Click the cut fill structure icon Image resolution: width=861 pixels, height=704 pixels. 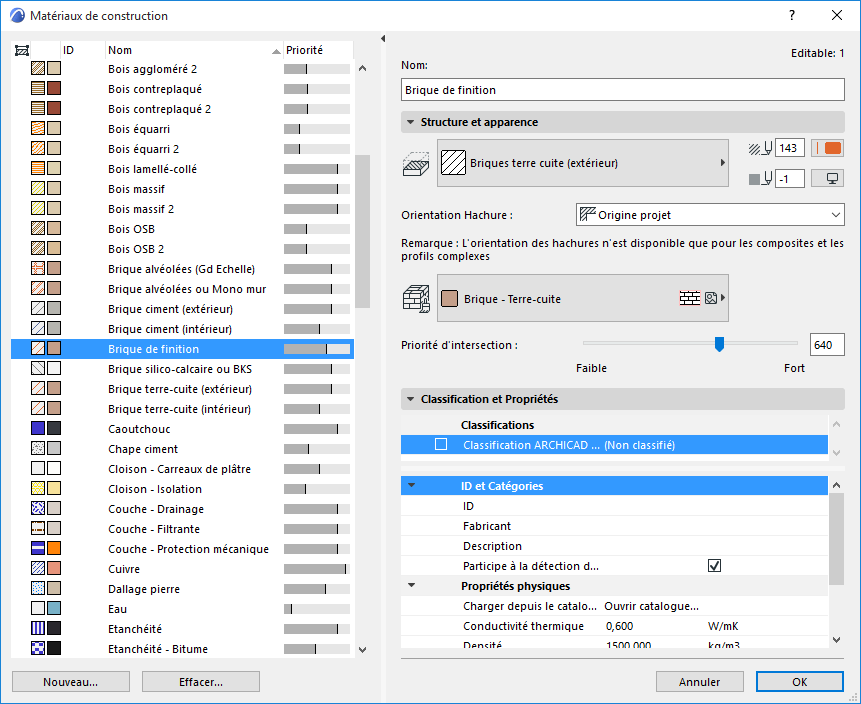click(x=416, y=164)
